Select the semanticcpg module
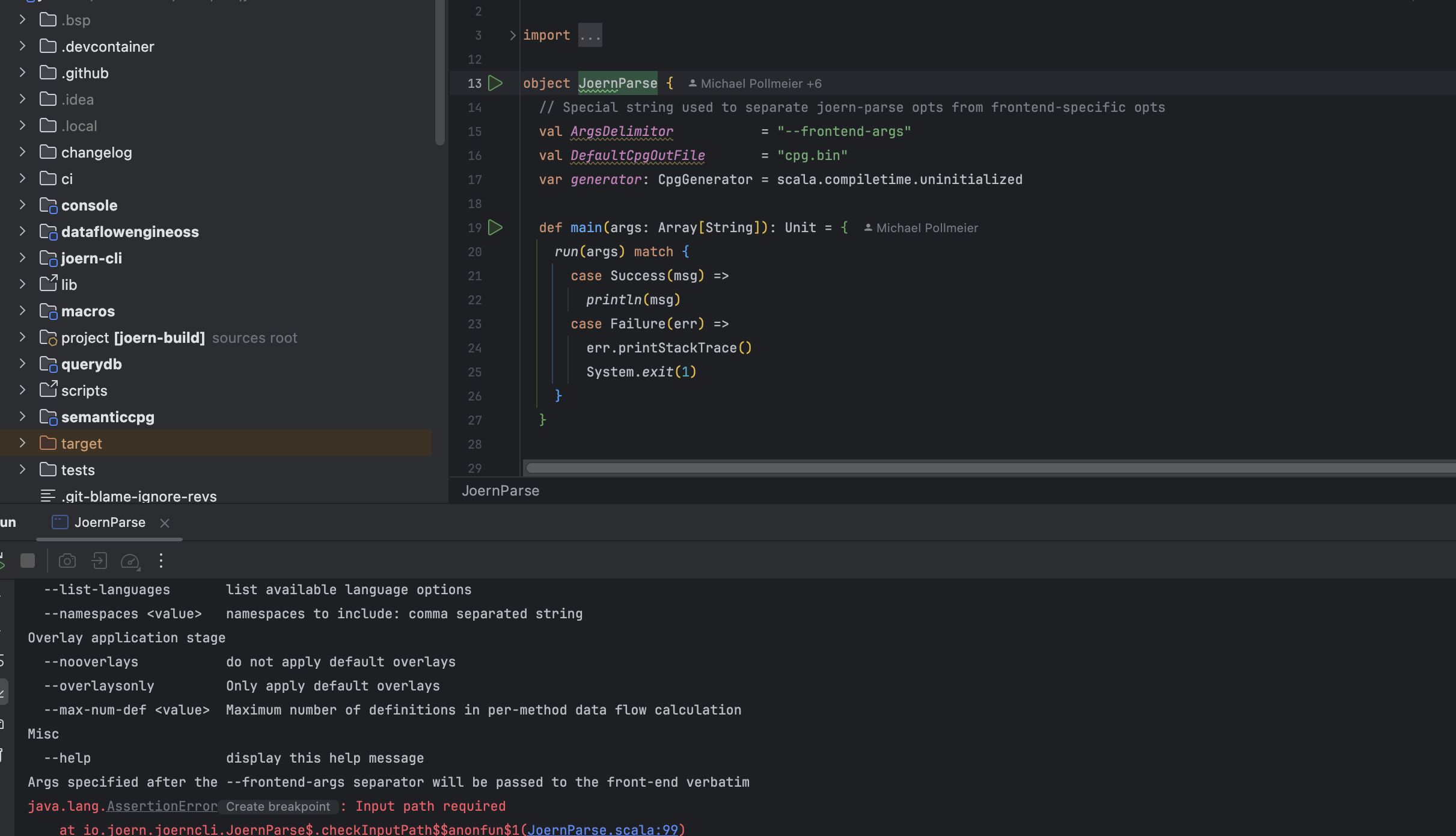 [x=108, y=417]
